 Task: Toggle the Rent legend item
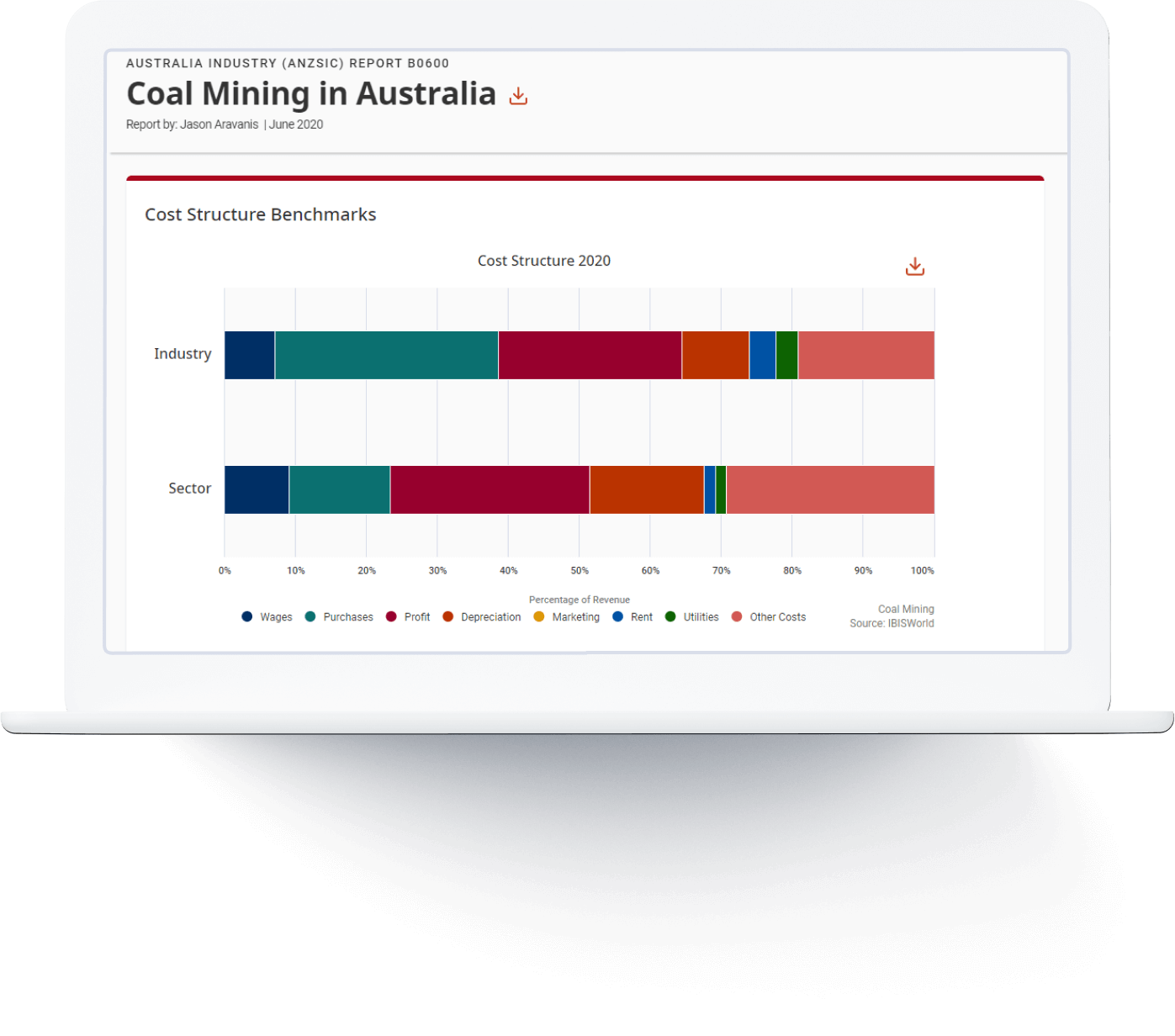[632, 617]
